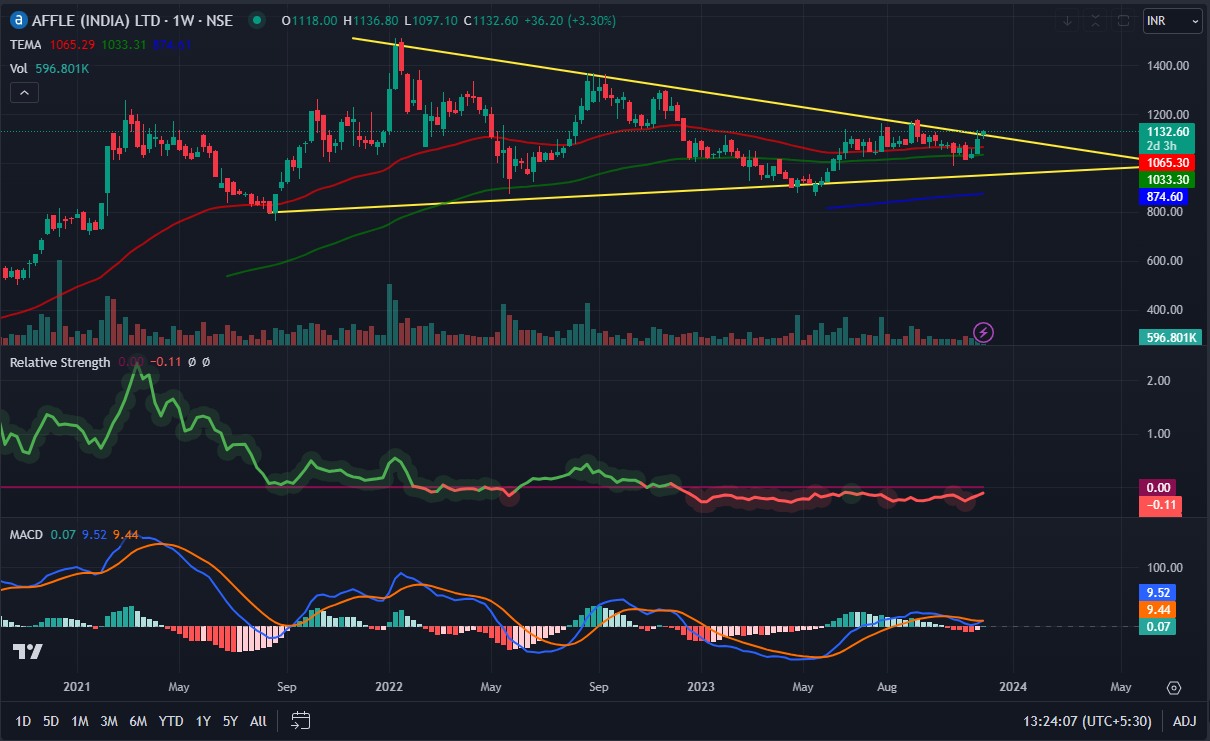Click the open price value O1118.00
The width and height of the screenshot is (1210, 741).
tap(310, 20)
